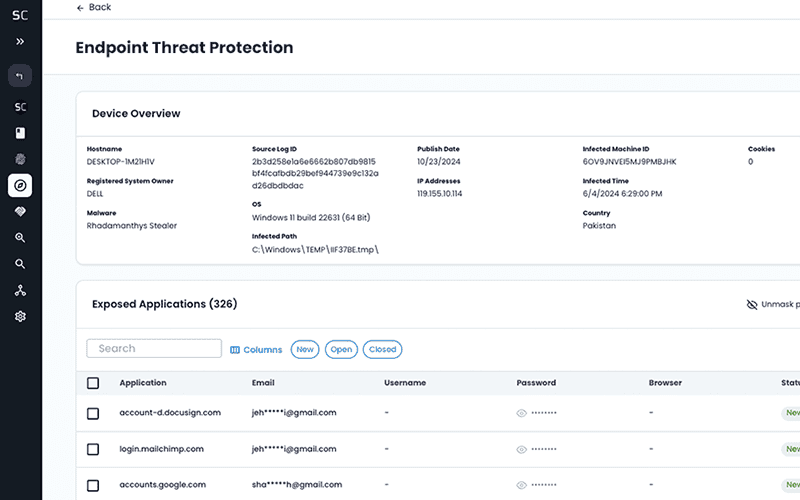The width and height of the screenshot is (800, 500).
Task: Click the IP address 119.155.10.114
Action: coord(440,194)
